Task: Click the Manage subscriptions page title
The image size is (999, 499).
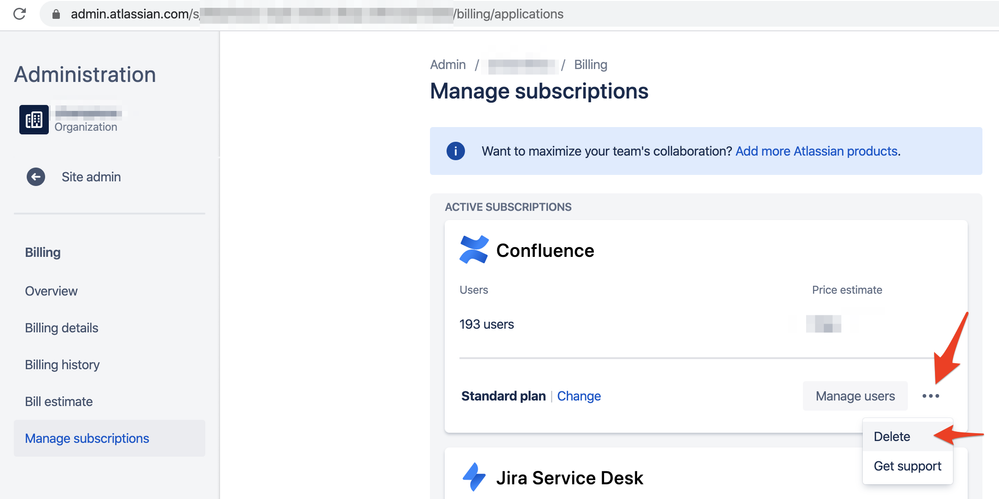Action: pyautogui.click(x=539, y=91)
